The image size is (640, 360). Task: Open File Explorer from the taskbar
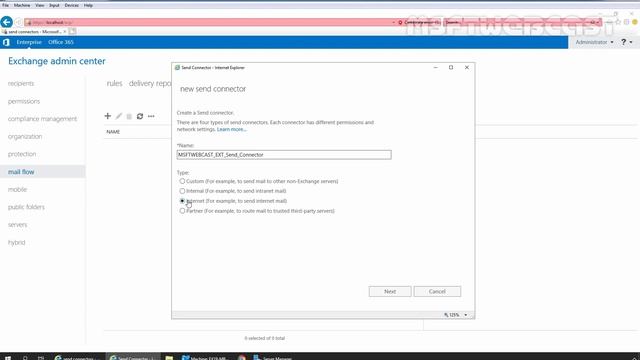[169, 357]
